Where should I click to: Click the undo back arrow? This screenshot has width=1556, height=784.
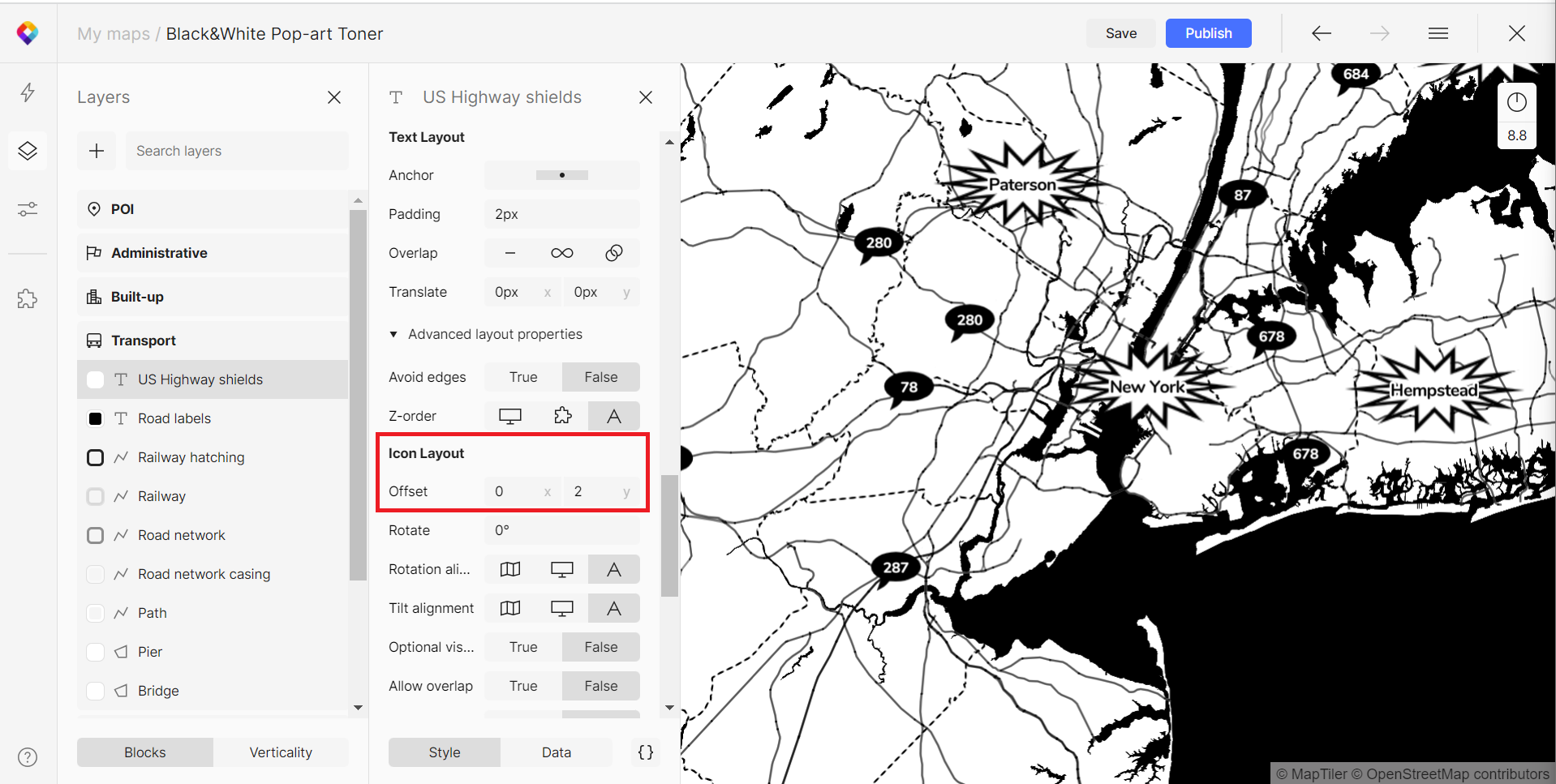coord(1322,33)
